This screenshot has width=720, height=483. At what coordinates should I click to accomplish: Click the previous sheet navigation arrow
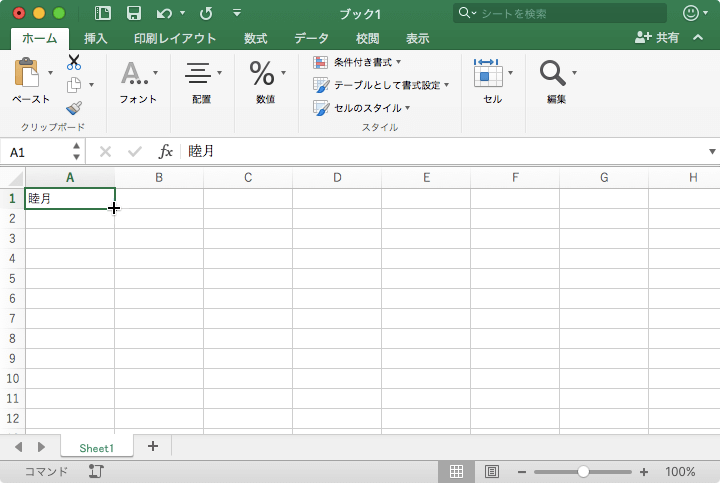pos(19,447)
